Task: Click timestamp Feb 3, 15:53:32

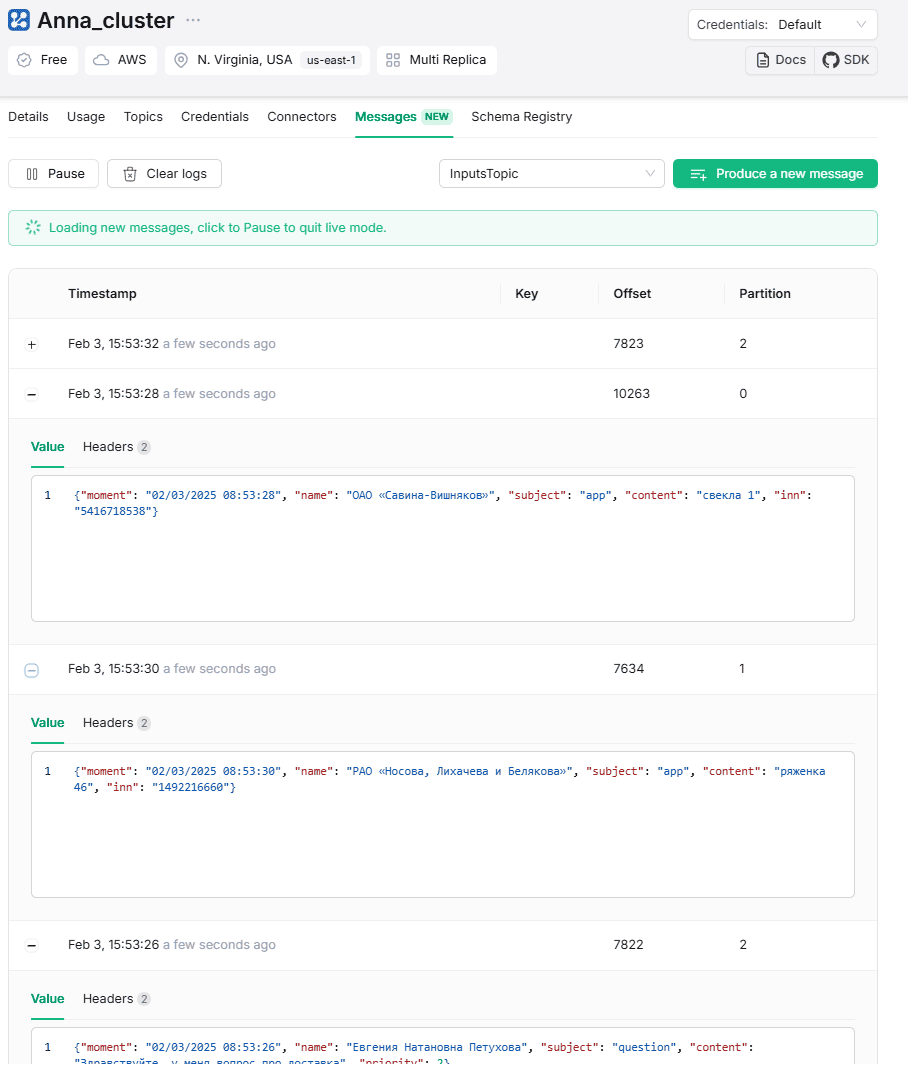Action: tap(113, 344)
